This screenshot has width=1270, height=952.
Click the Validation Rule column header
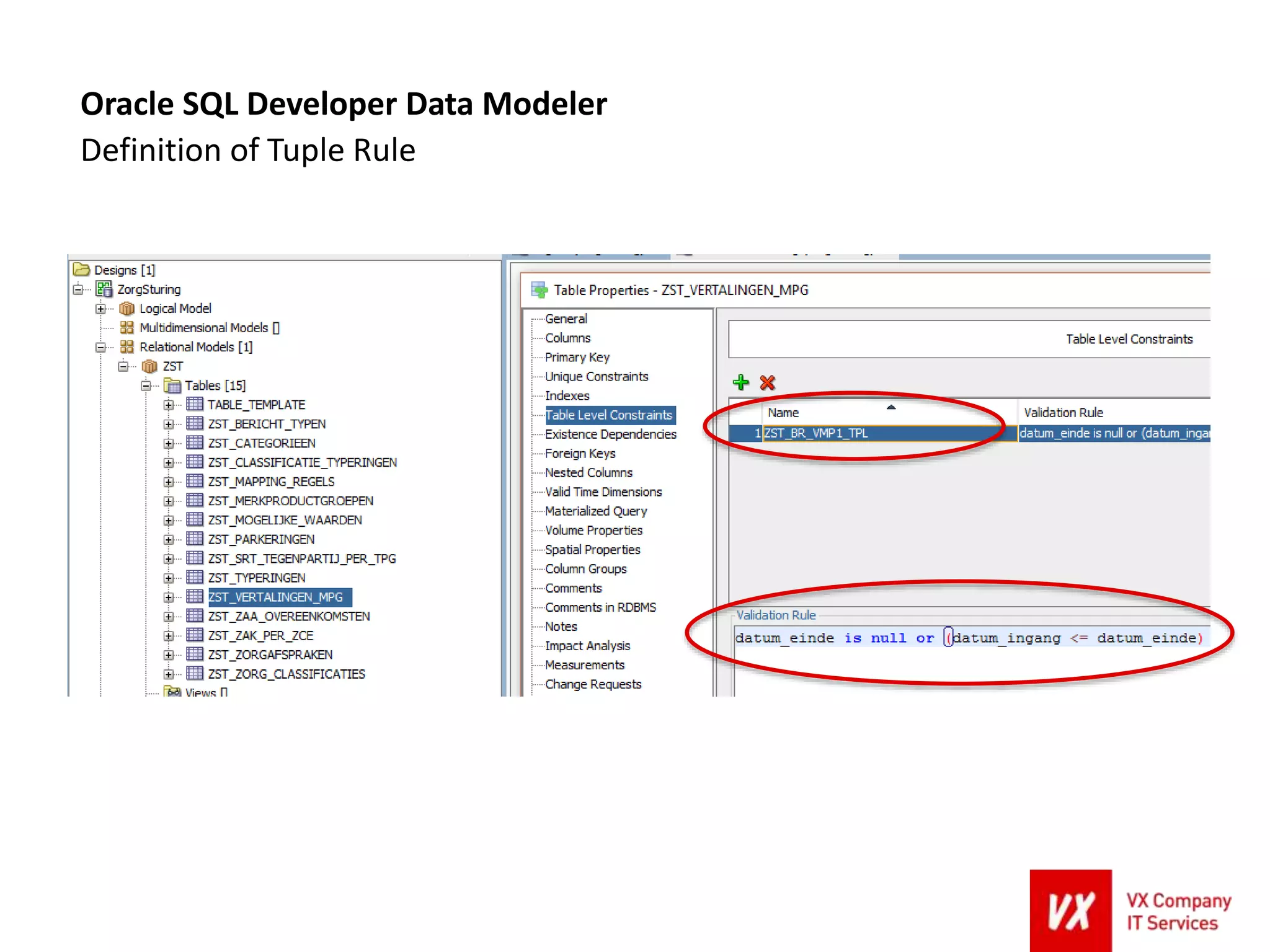1114,412
